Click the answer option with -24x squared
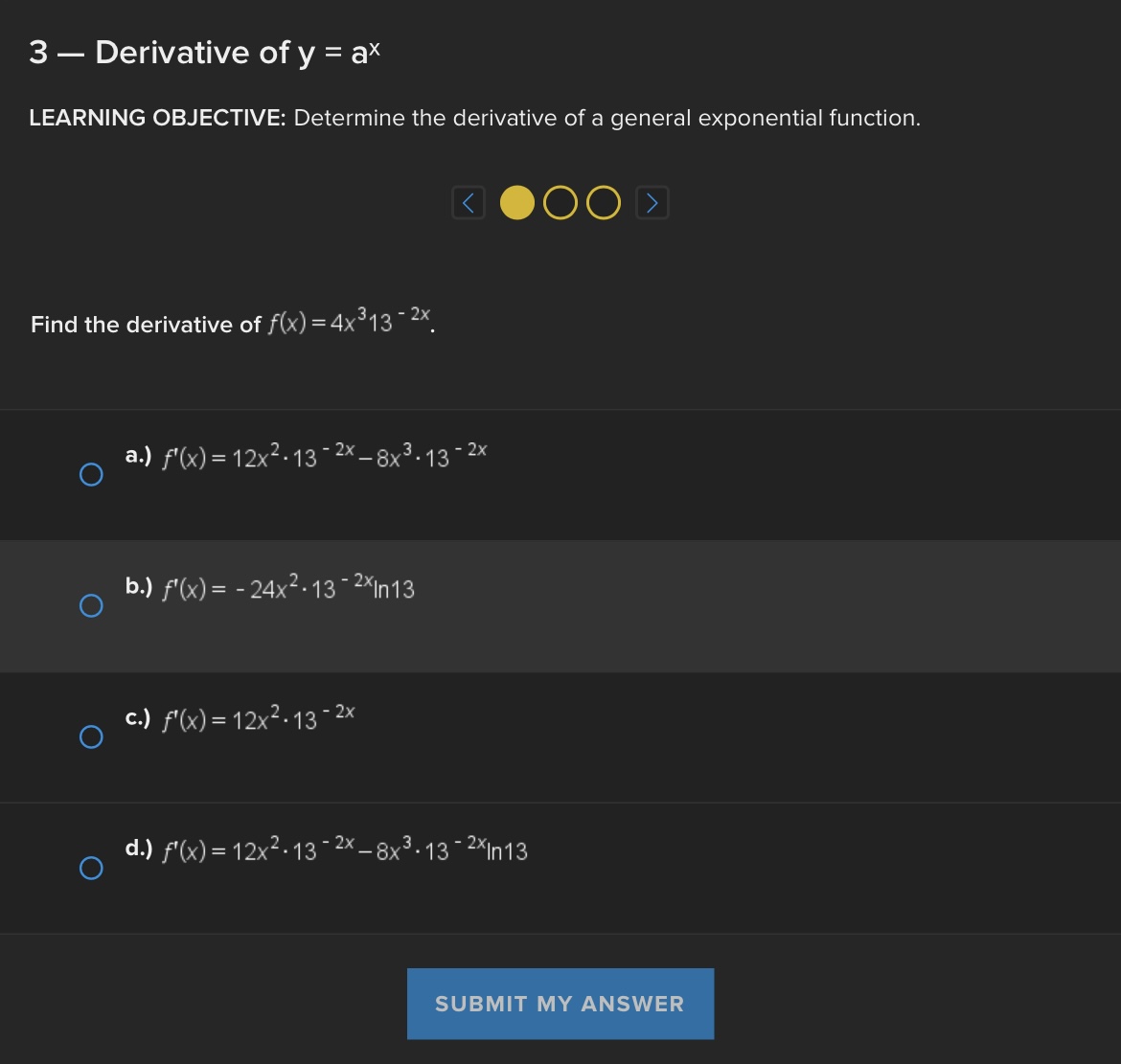This screenshot has height=1064, width=1121. click(x=270, y=590)
